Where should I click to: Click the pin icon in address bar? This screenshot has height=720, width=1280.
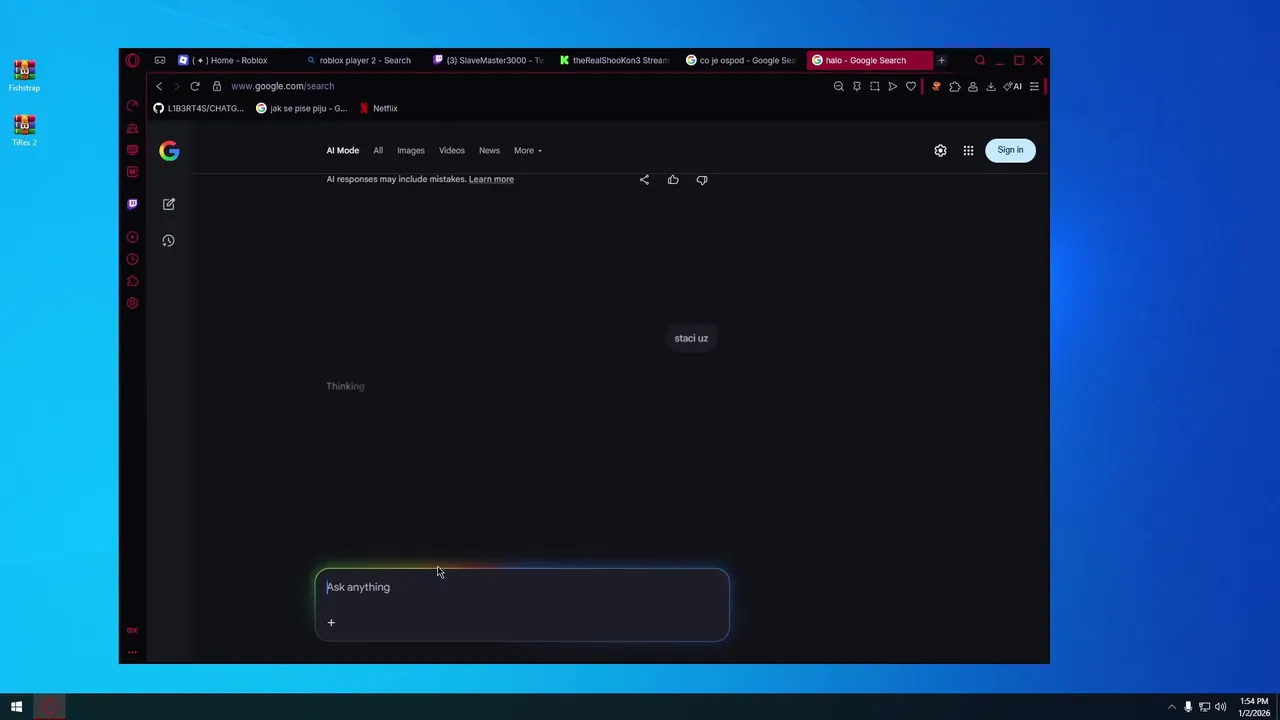(857, 87)
